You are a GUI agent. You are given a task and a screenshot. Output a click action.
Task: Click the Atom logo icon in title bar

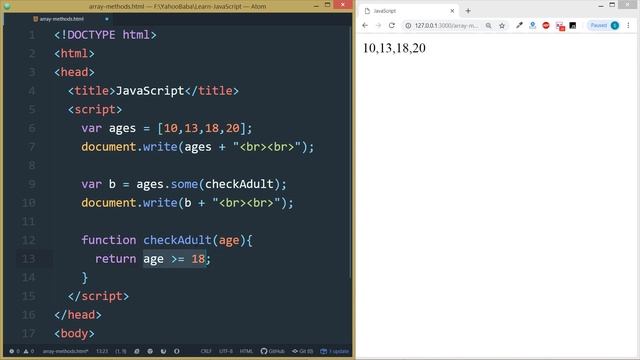[7, 6]
